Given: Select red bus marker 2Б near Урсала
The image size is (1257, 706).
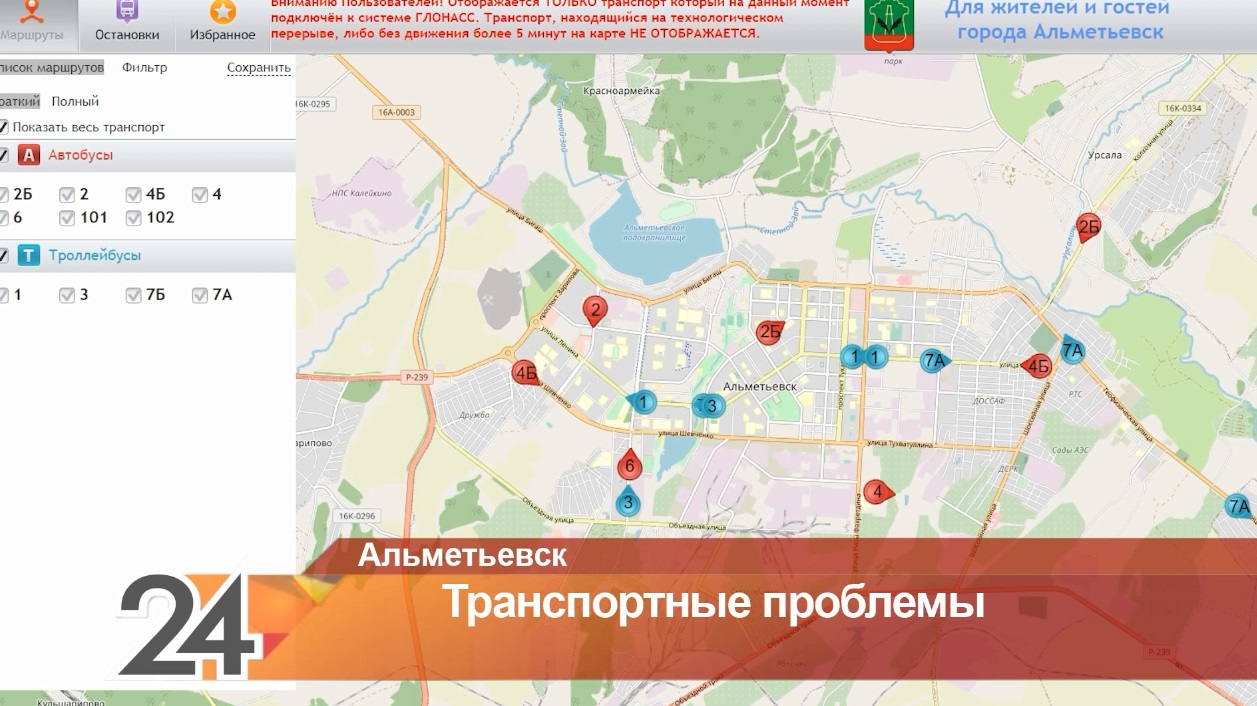Looking at the screenshot, I should (1088, 228).
